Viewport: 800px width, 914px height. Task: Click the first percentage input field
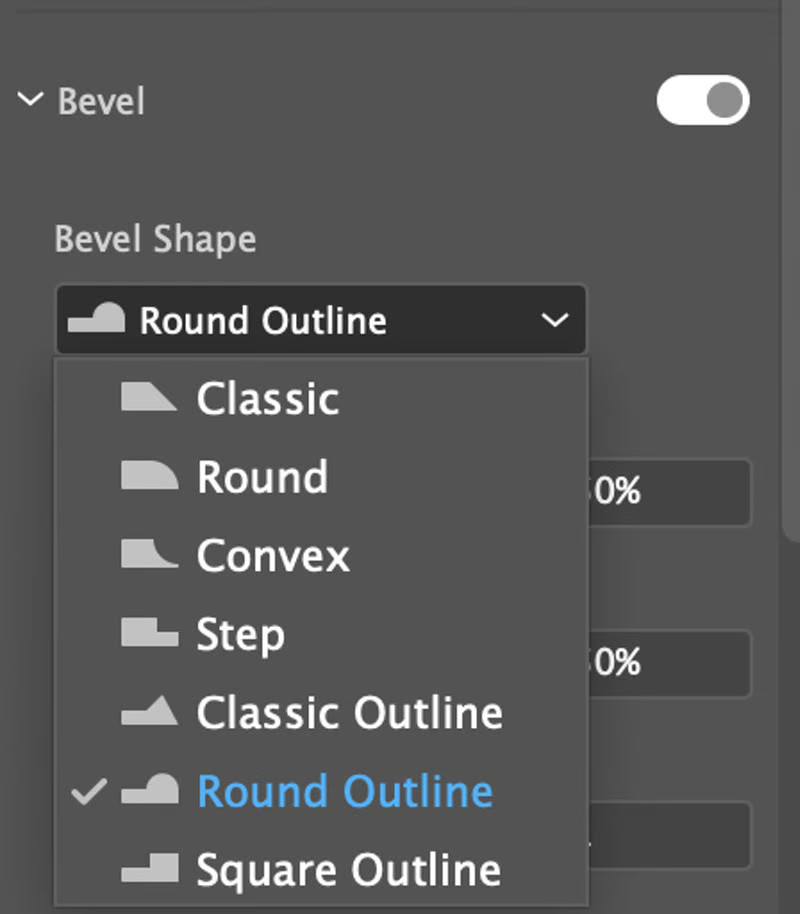pos(668,492)
